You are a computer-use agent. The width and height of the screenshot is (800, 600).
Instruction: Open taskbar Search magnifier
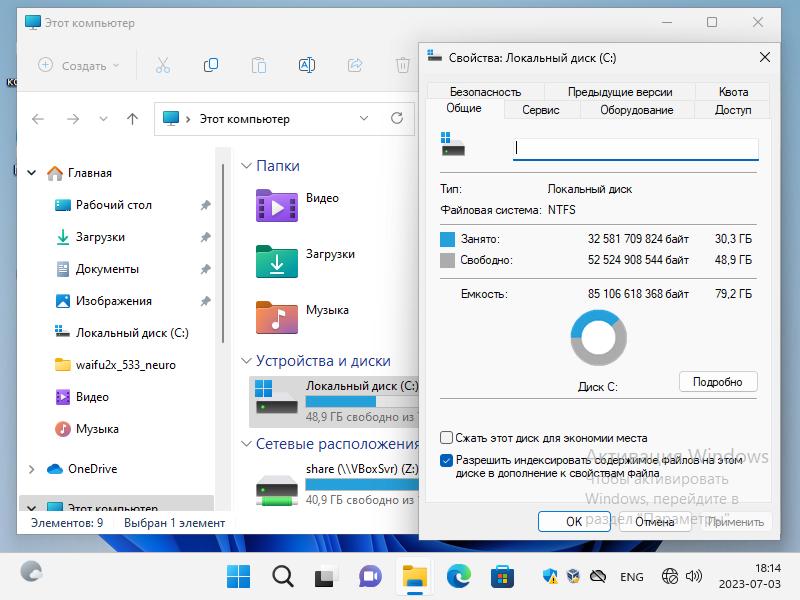[x=283, y=577]
